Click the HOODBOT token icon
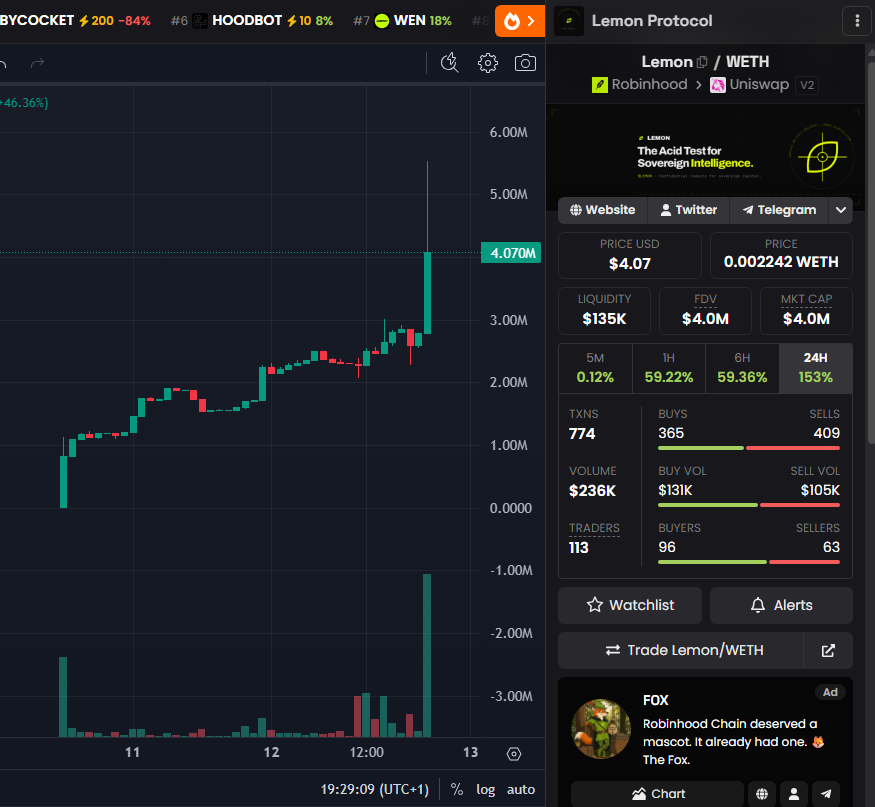This screenshot has width=875, height=807. (x=200, y=21)
